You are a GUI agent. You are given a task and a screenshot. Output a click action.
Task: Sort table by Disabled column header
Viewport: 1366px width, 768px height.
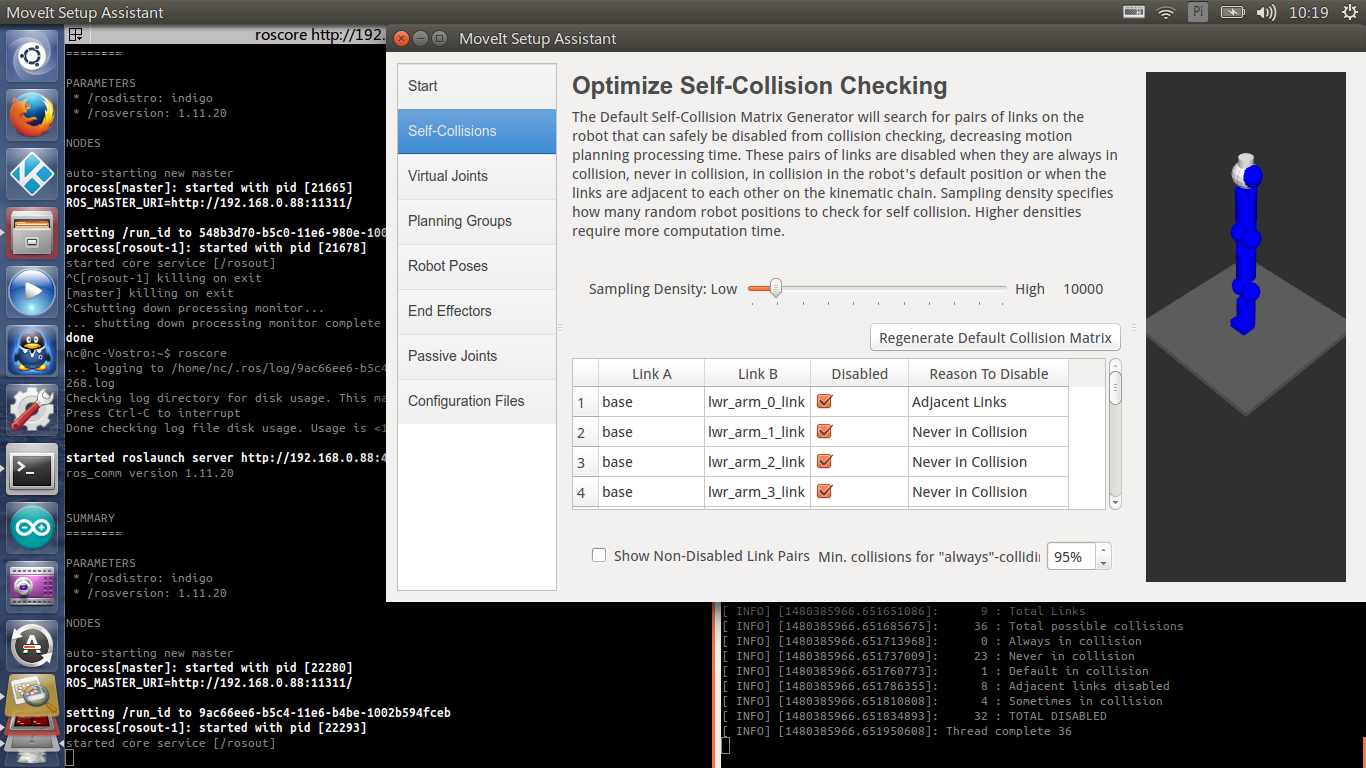860,373
